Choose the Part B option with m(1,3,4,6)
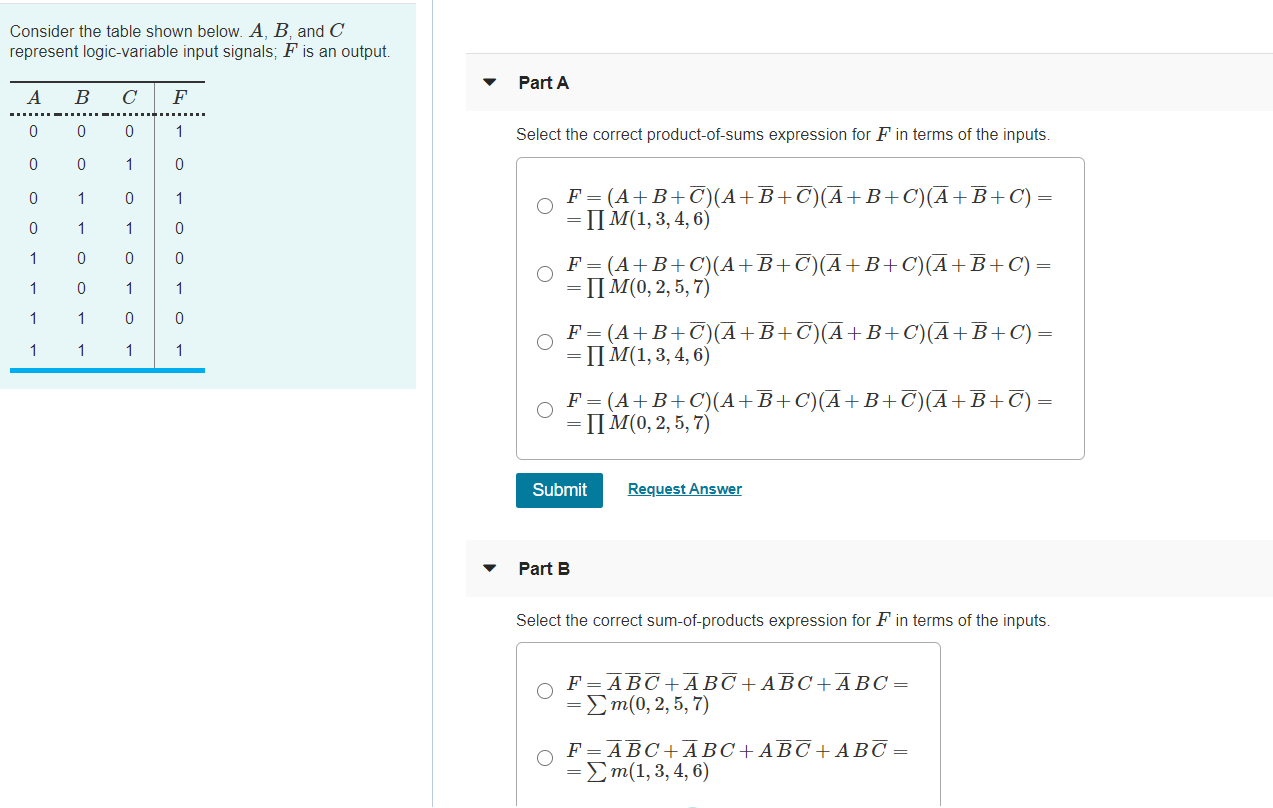This screenshot has height=808, width=1273. pos(544,757)
